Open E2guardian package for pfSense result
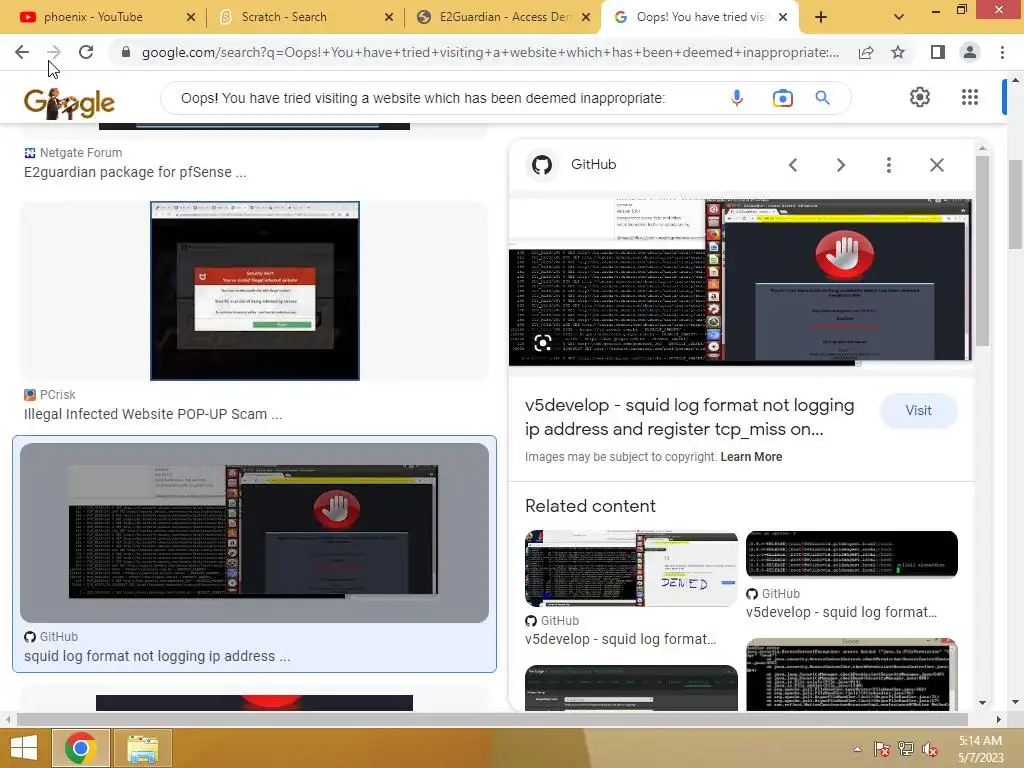 135,172
